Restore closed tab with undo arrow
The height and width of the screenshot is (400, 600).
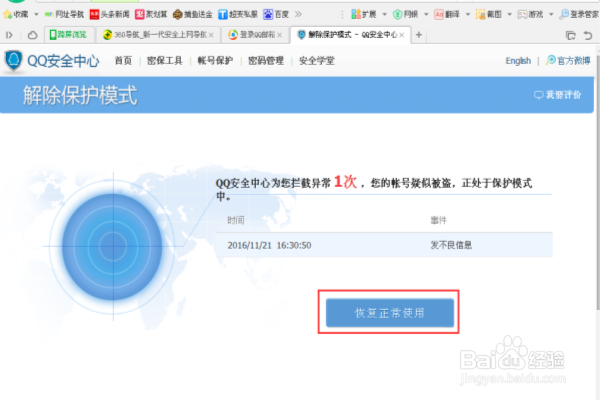point(588,36)
